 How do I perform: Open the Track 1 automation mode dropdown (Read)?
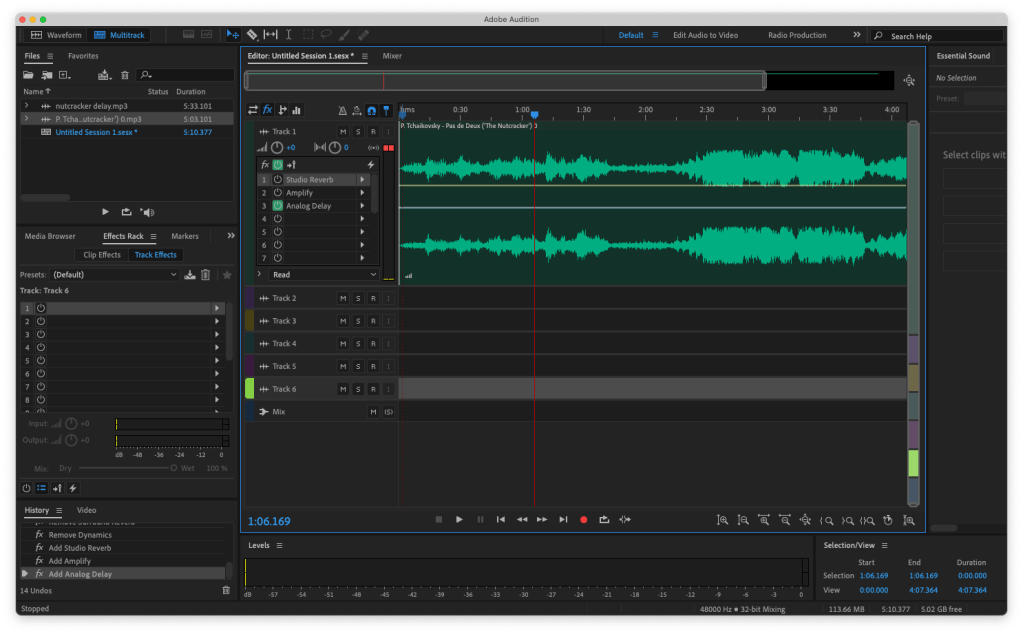click(x=324, y=274)
